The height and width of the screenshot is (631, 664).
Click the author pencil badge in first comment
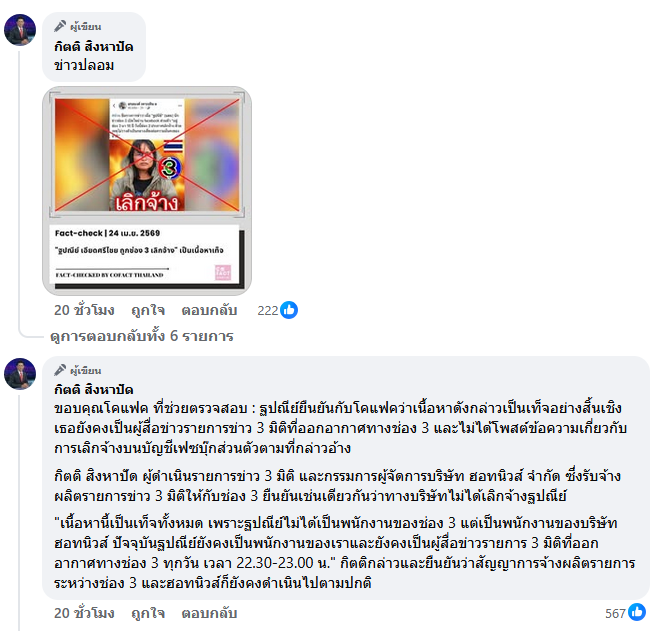tap(60, 26)
